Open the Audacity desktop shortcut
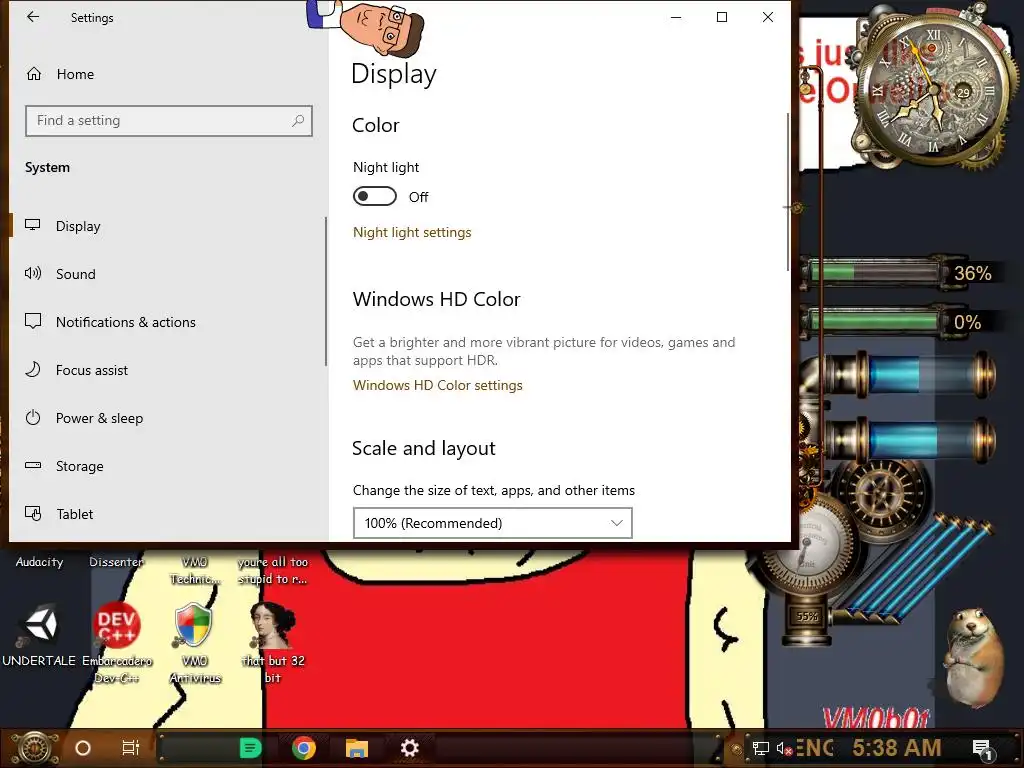The width and height of the screenshot is (1024, 768). coord(39,562)
